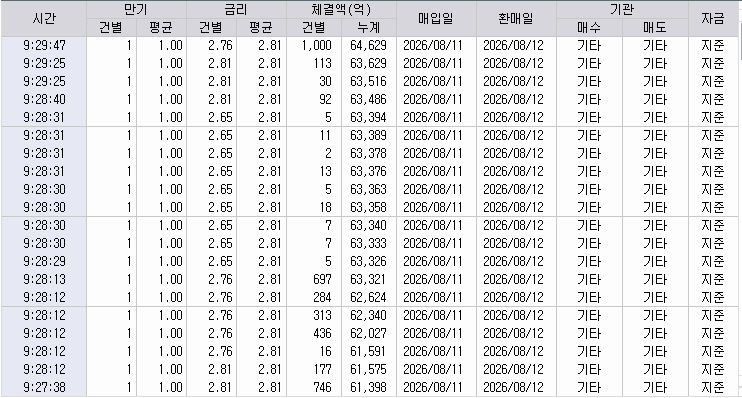Select cumulative value 63,516

tap(368, 81)
